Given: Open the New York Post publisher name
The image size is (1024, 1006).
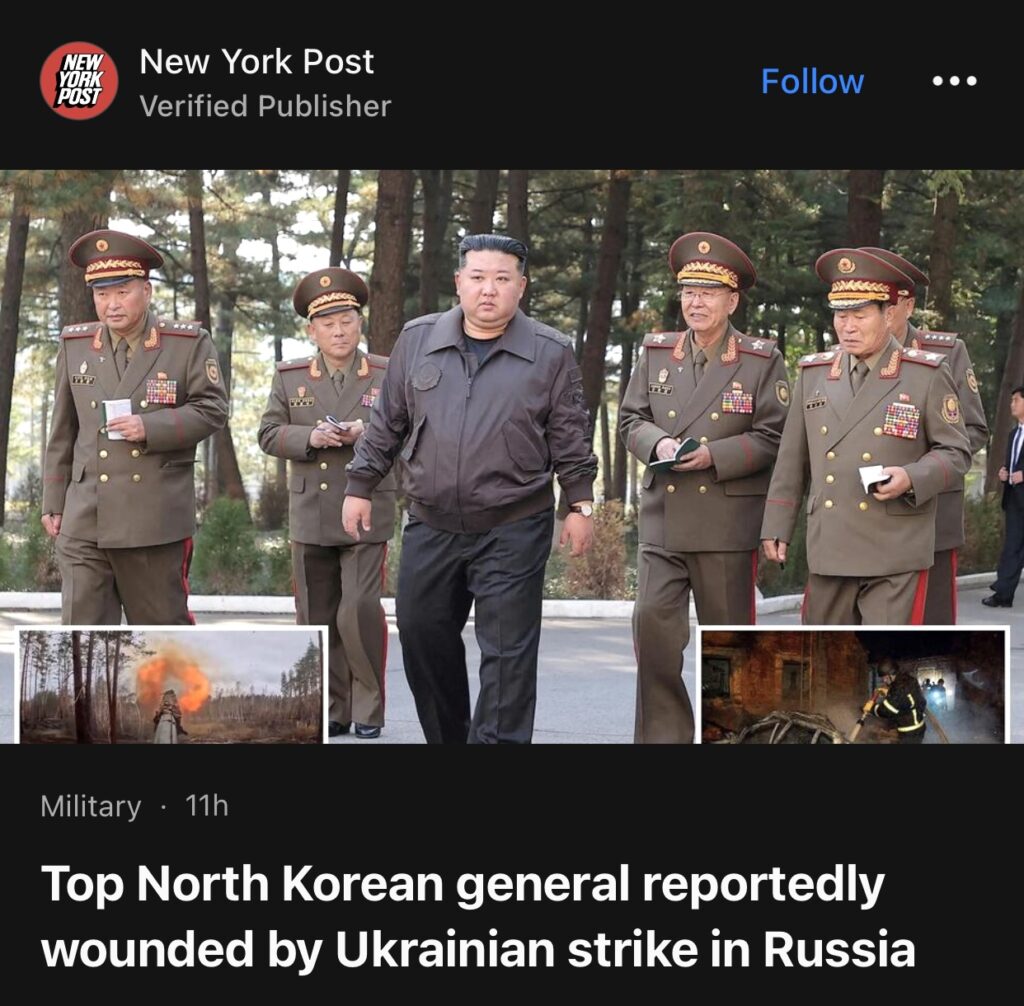Looking at the screenshot, I should [x=257, y=62].
